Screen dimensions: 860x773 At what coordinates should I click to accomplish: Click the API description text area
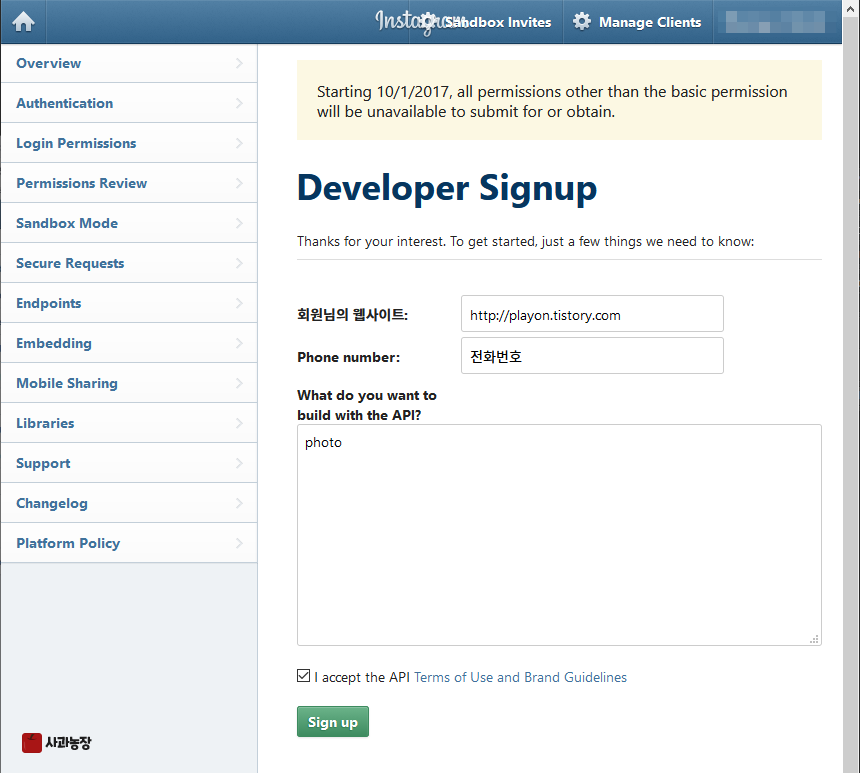559,535
